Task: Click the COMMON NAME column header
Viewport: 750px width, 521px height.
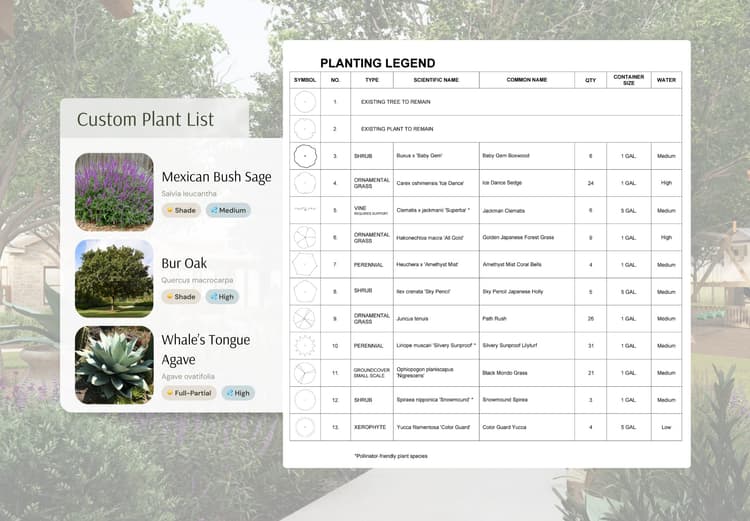Action: (527, 80)
